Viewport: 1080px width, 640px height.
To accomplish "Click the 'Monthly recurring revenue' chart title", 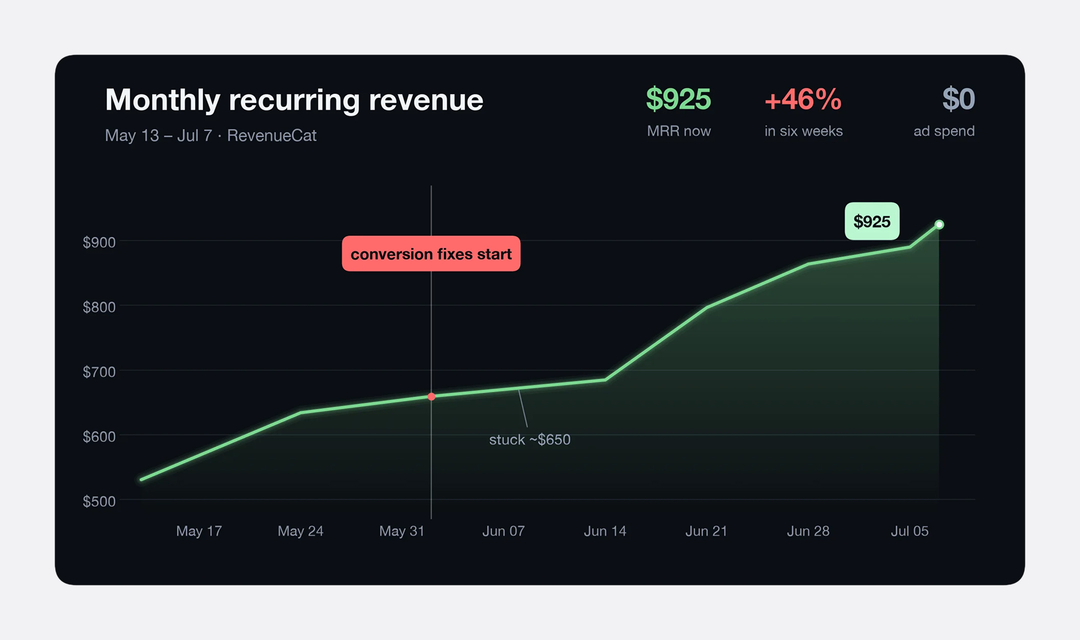I will (x=294, y=100).
